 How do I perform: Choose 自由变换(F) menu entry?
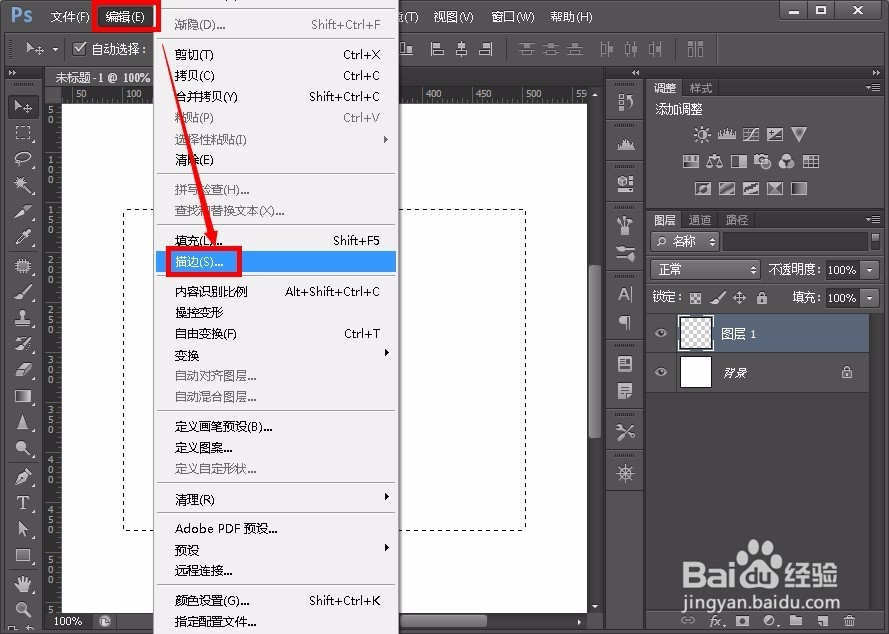pyautogui.click(x=276, y=334)
